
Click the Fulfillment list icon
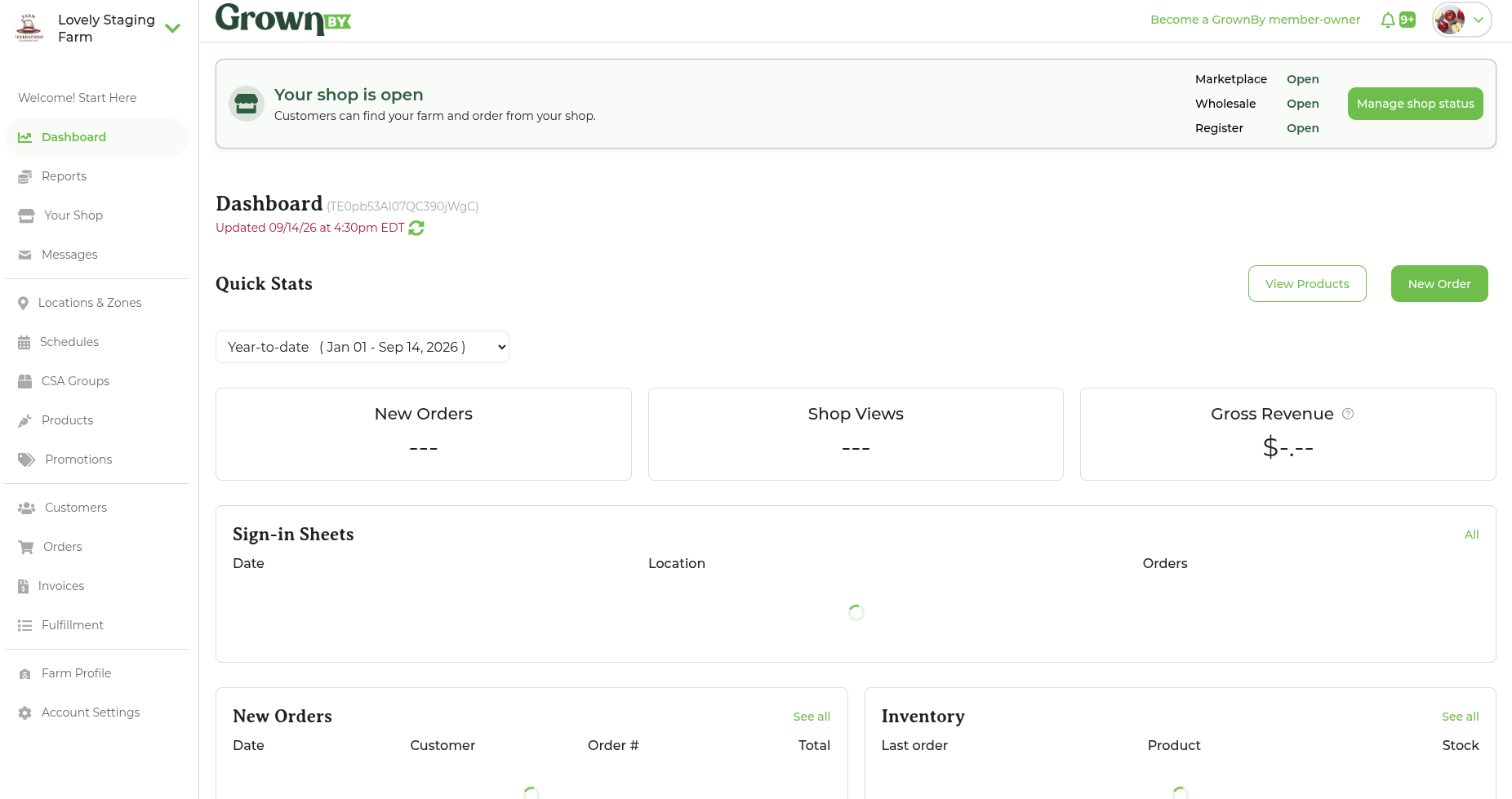[x=25, y=625]
